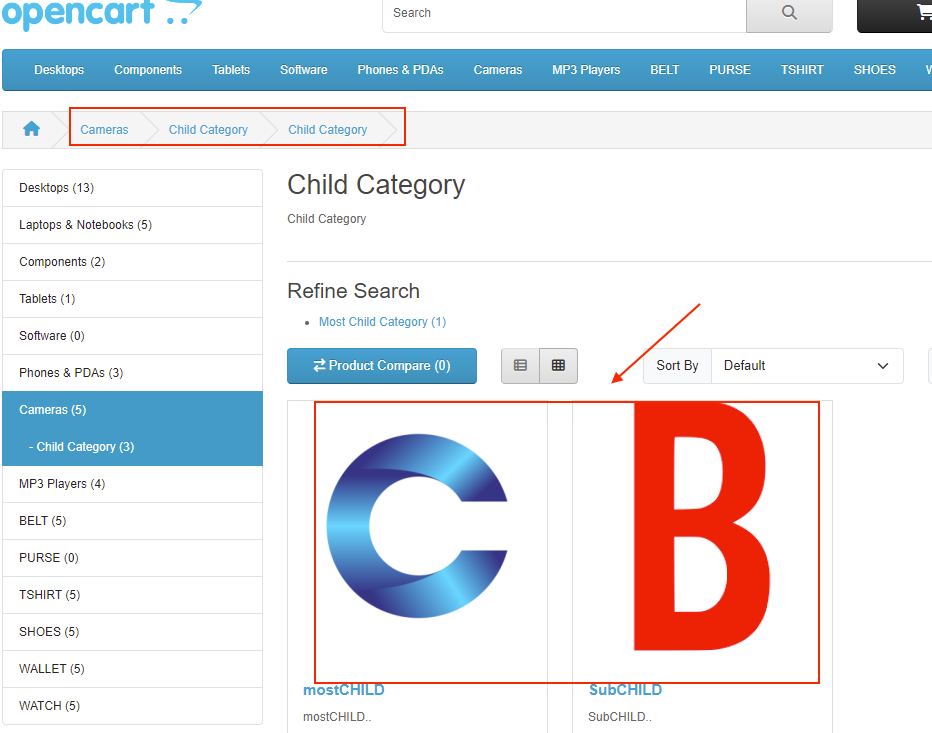Viewport: 932px width, 733px height.
Task: Open Laptops & Notebooks (5) in sidebar
Action: (x=85, y=225)
